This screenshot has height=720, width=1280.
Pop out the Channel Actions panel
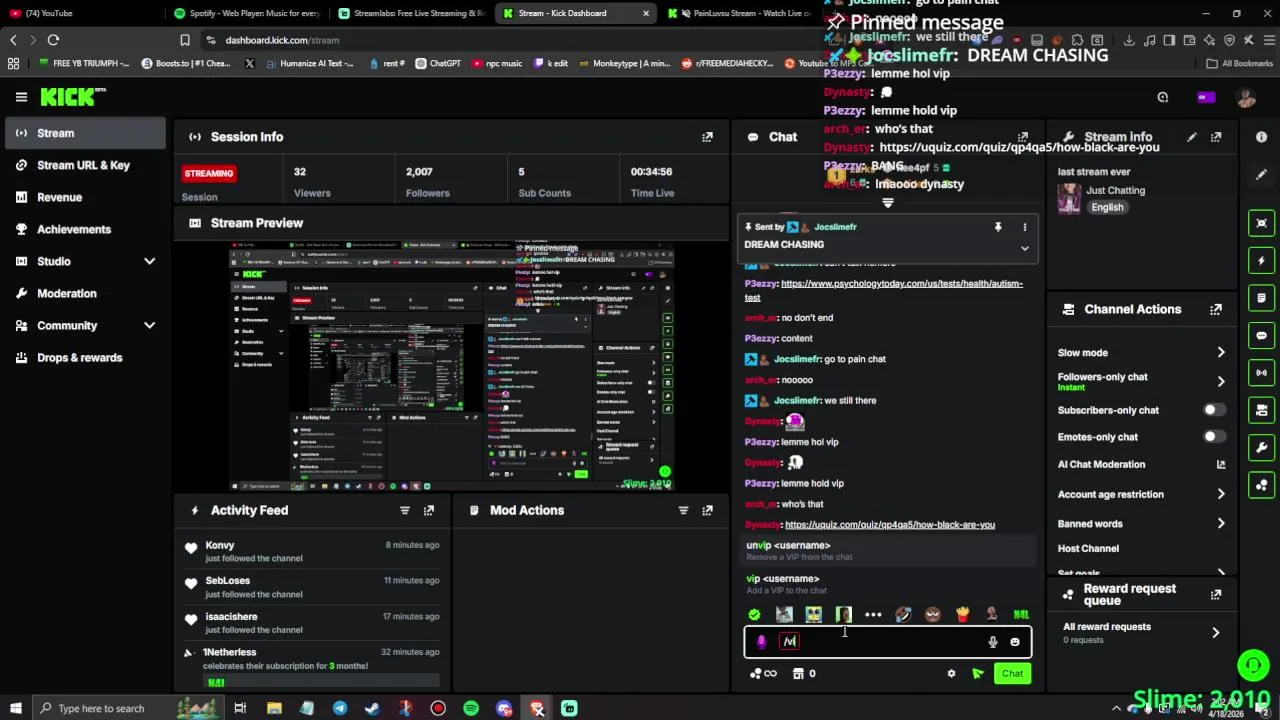tap(1216, 310)
